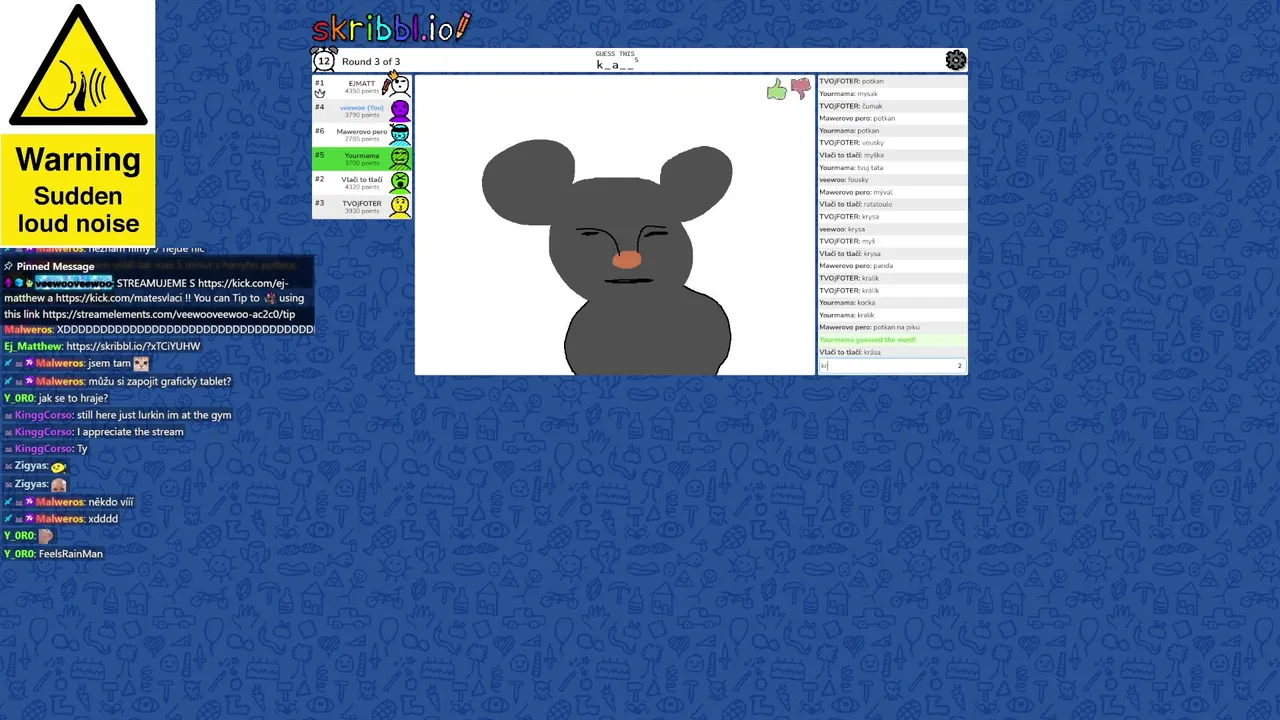
Task: Click chat message "Yourmama: tvuj tata"
Action: [892, 167]
